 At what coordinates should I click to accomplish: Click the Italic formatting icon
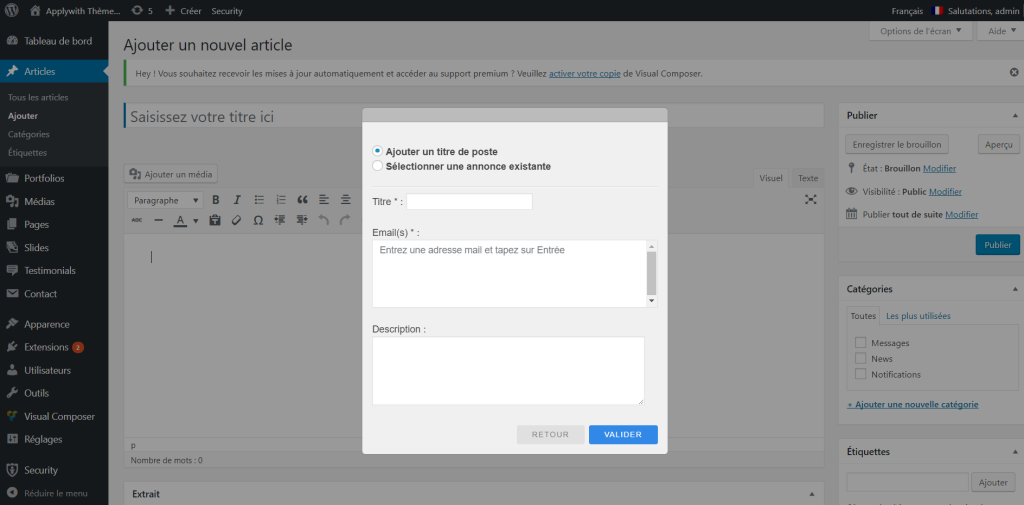click(x=237, y=200)
